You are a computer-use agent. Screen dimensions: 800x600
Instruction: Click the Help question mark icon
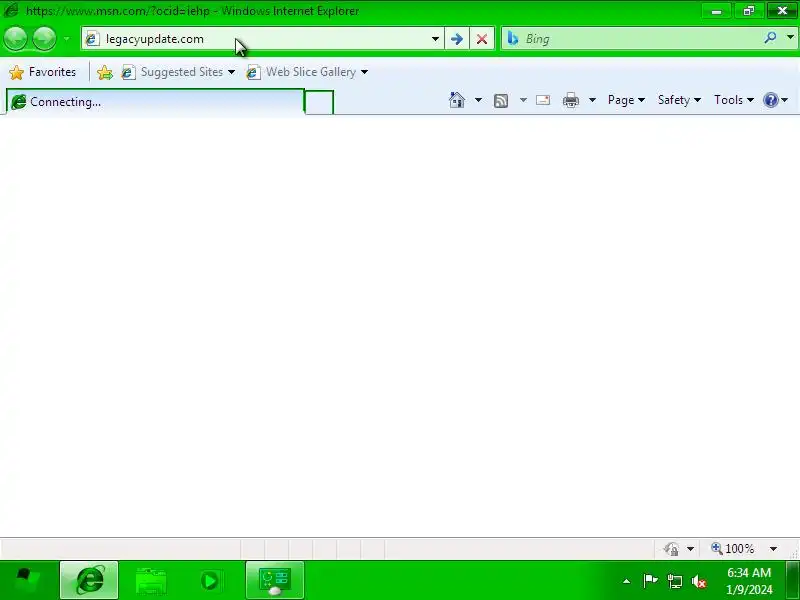pos(770,100)
